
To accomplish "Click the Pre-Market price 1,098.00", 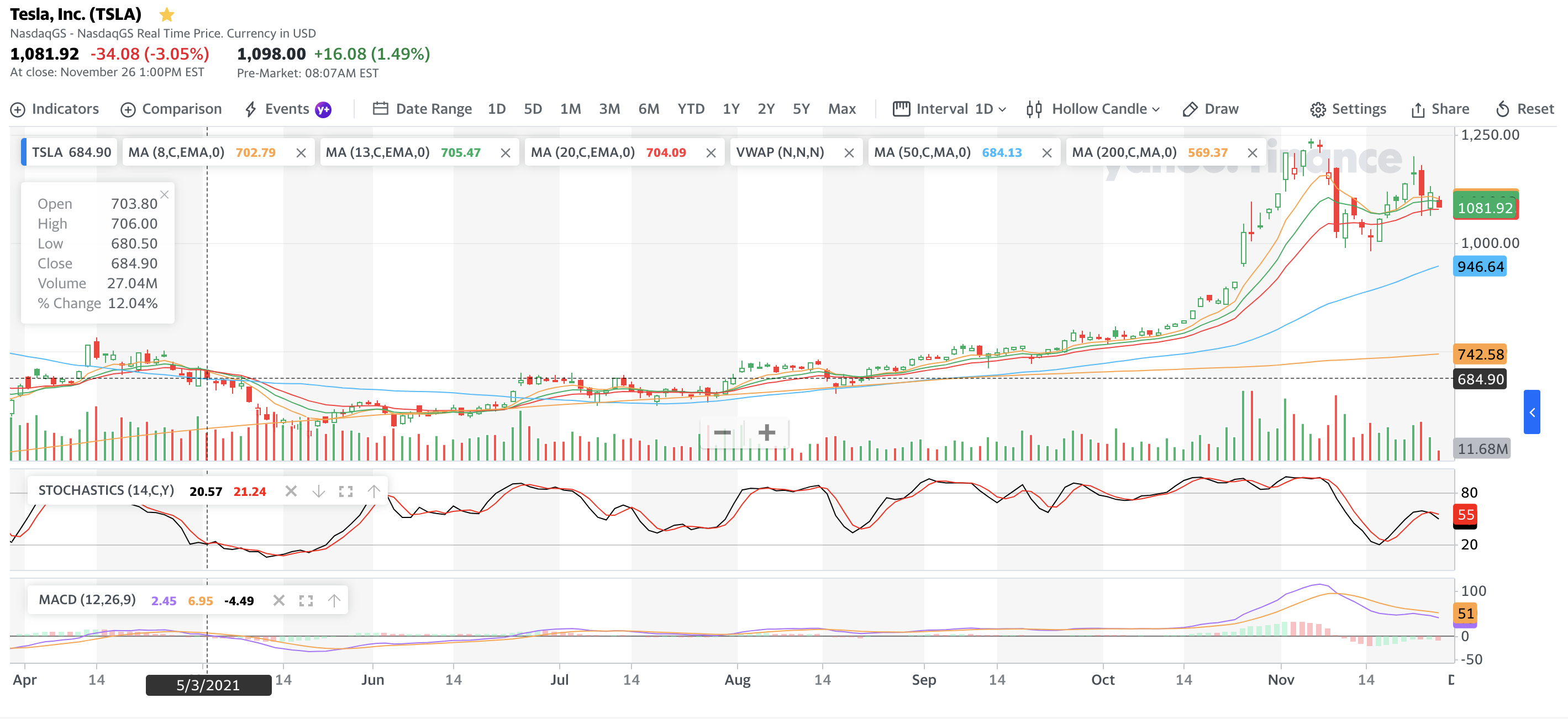I will pos(271,54).
